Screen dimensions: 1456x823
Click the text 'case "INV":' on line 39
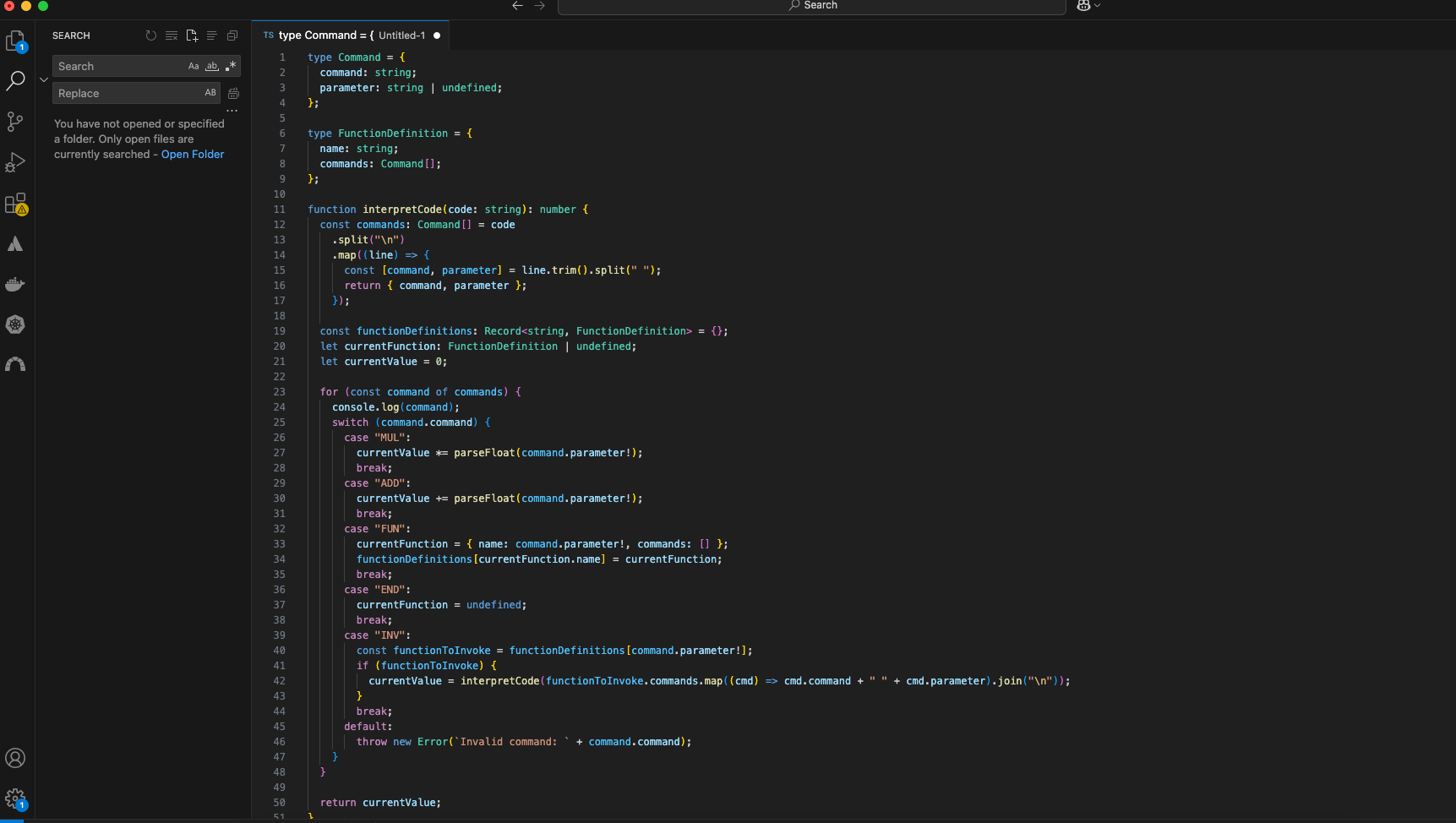tap(377, 635)
